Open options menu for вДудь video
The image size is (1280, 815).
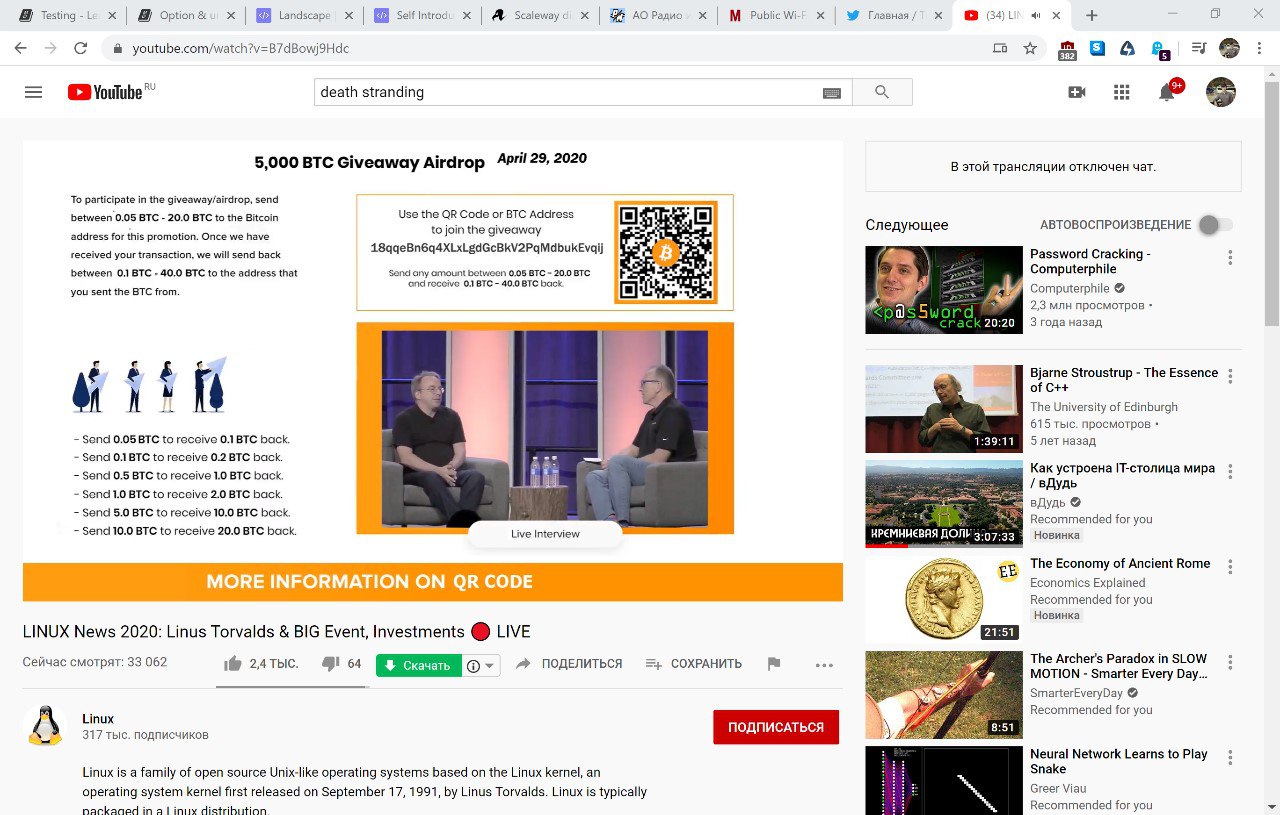1230,472
